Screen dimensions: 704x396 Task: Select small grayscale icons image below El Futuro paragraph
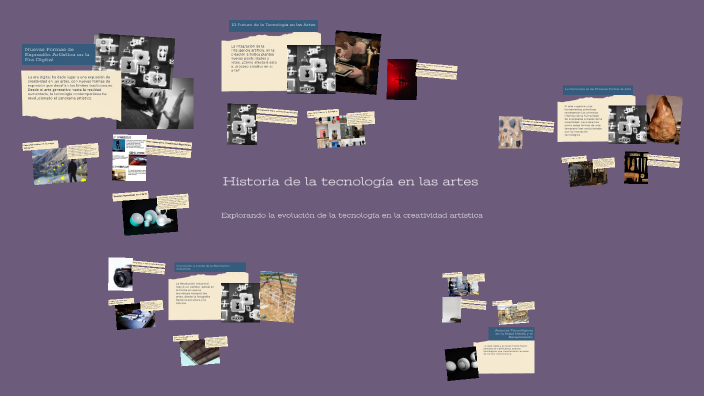[x=242, y=124]
